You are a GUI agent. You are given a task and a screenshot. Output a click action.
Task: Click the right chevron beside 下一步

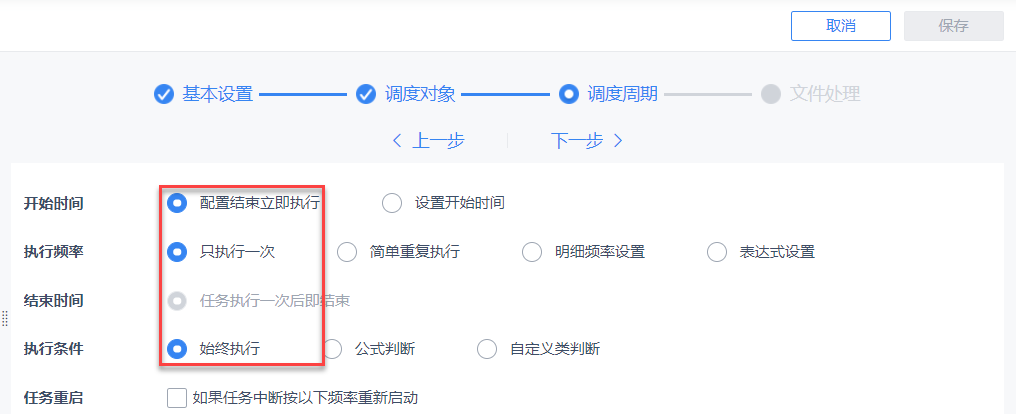click(x=618, y=140)
